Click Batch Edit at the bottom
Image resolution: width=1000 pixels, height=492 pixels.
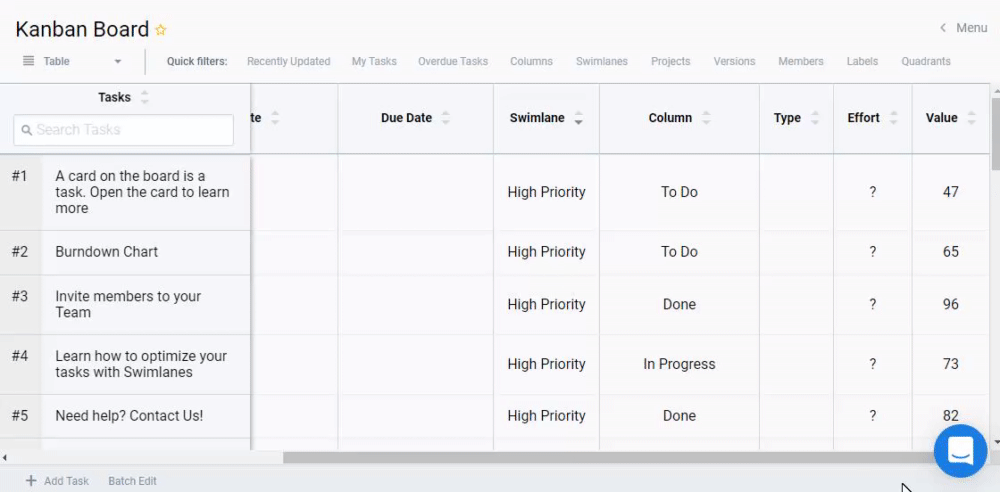tap(132, 481)
